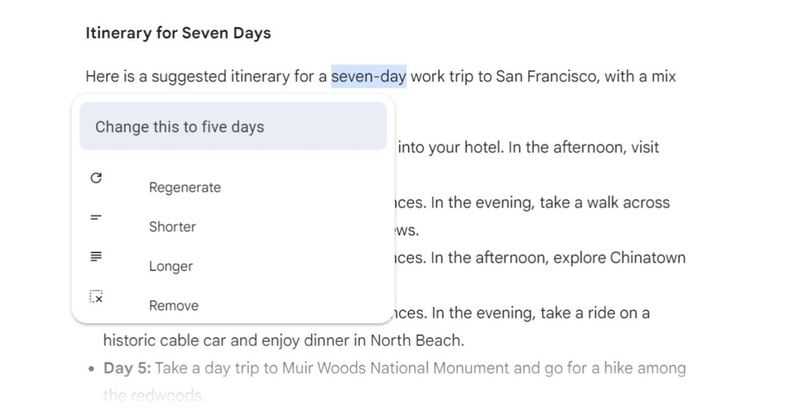Click the faded "the redwoods" text
800x413 pixels.
153,396
